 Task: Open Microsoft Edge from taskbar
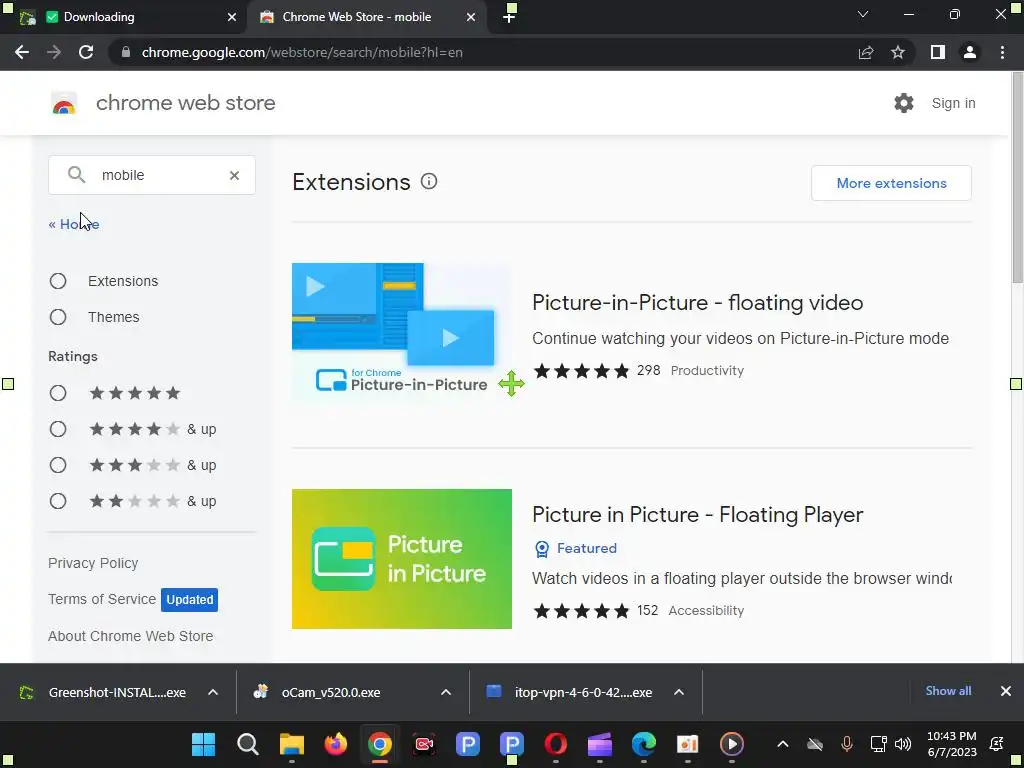[x=643, y=744]
